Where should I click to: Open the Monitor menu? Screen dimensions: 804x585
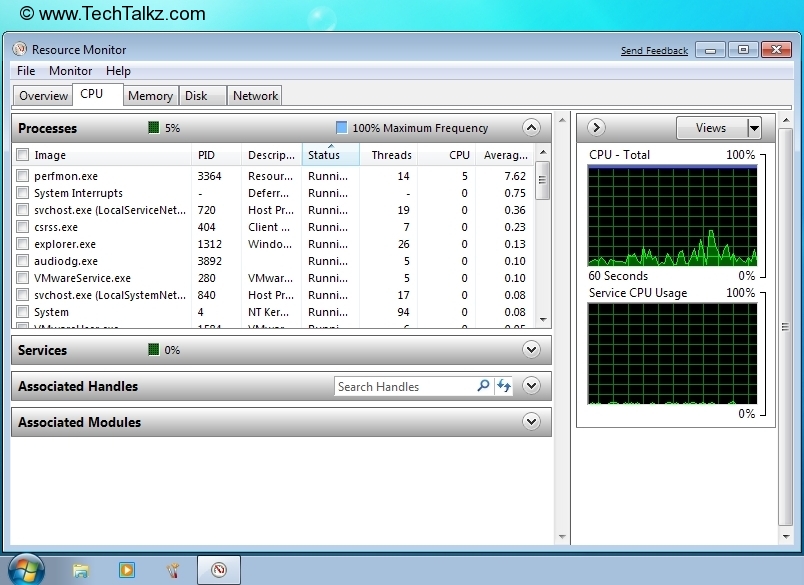70,71
